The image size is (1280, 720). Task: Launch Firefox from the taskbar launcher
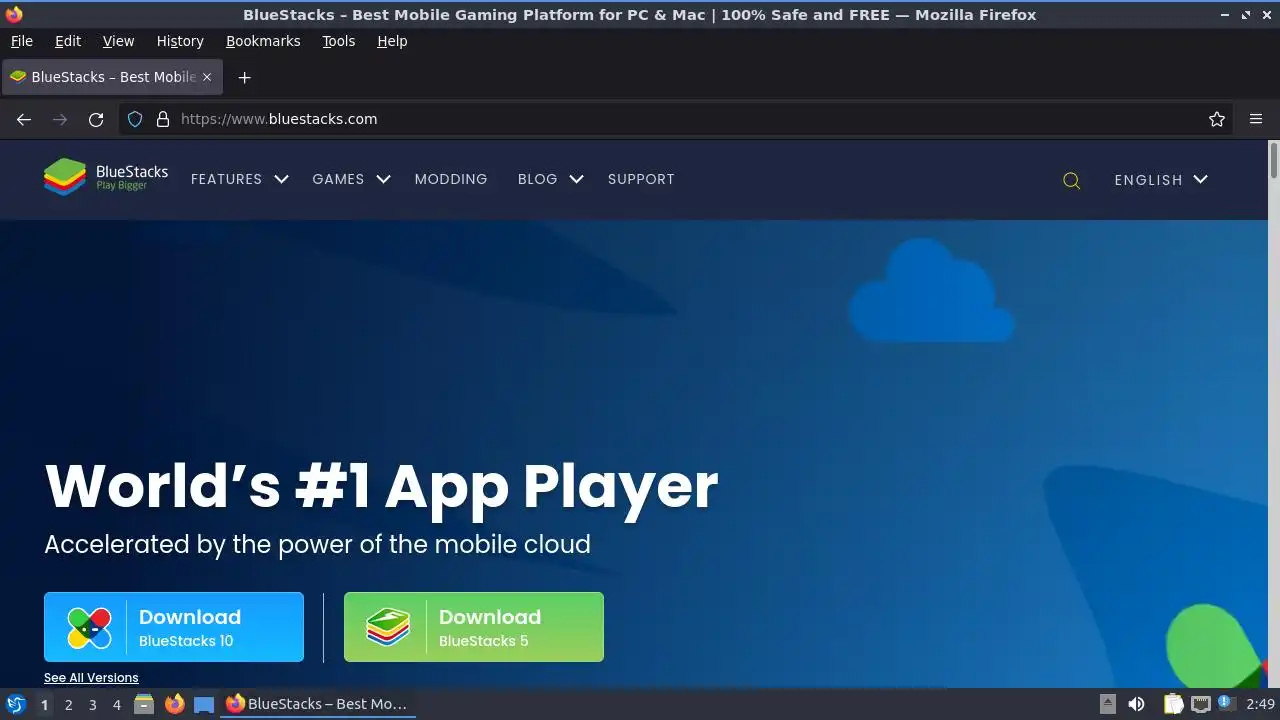174,704
